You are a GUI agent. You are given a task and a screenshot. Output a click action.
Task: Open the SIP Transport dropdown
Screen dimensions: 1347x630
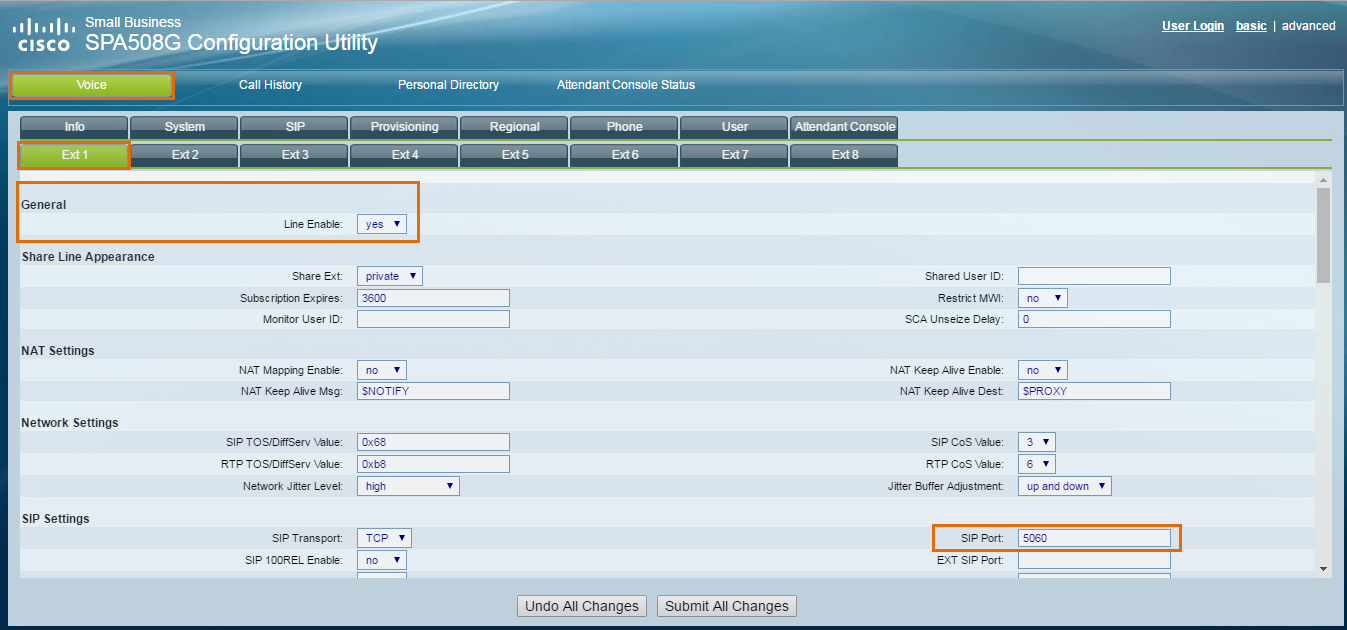(384, 538)
